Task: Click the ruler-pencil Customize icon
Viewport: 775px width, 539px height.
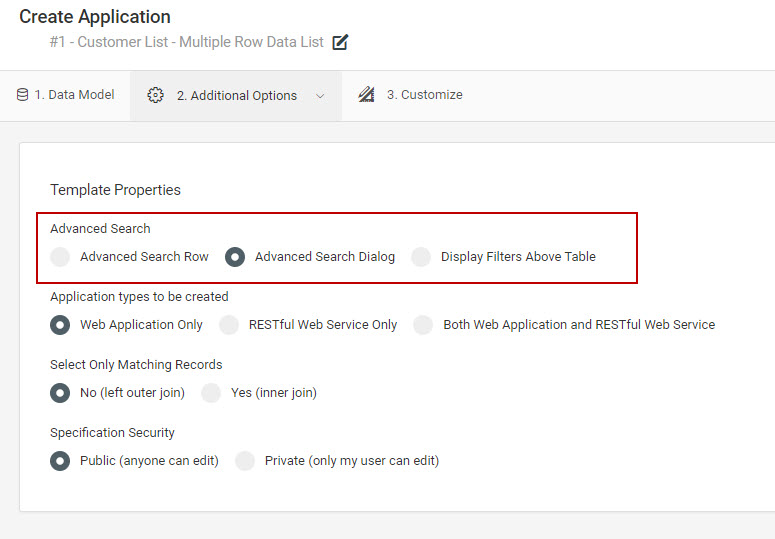Action: (366, 94)
